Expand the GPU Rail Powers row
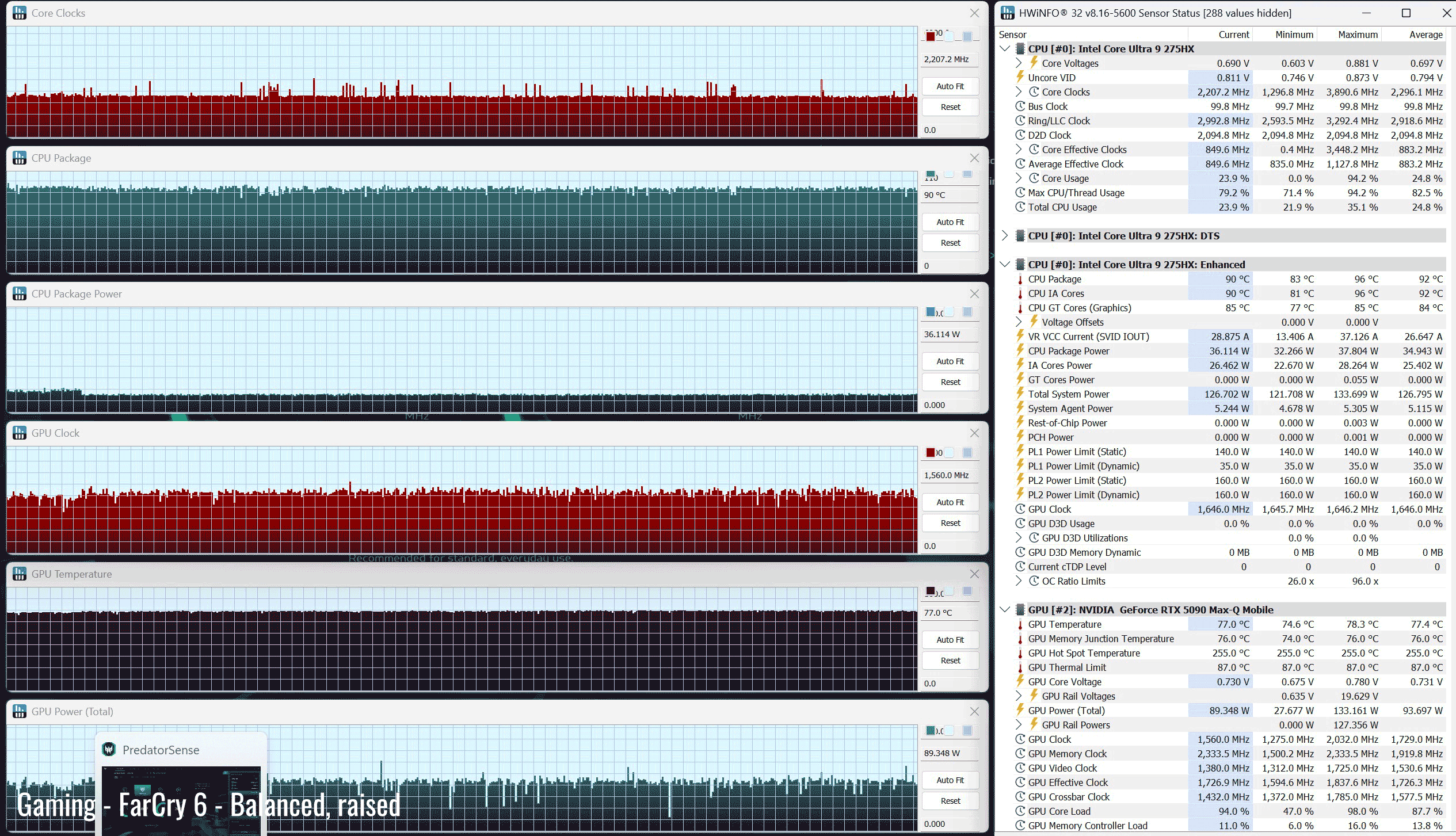 tap(1019, 724)
